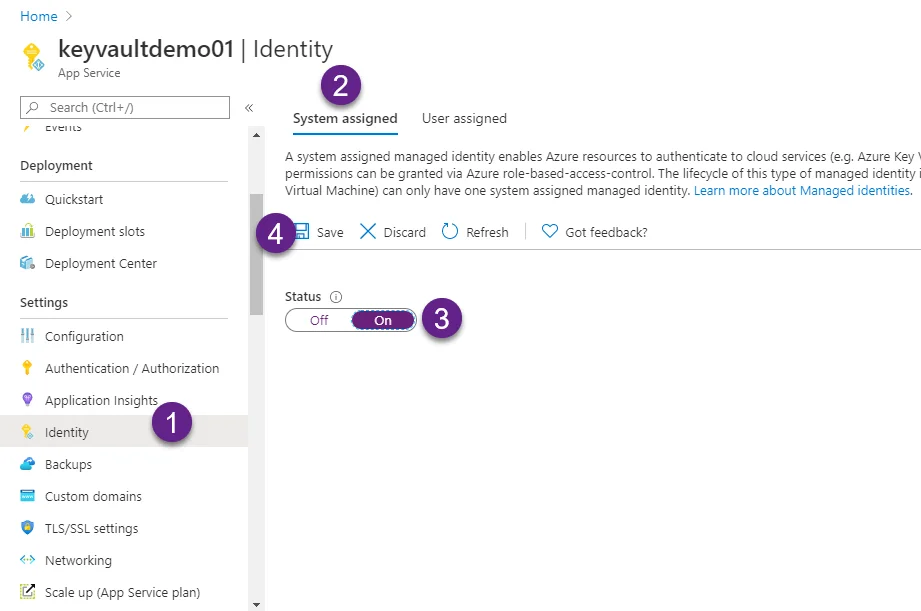The image size is (921, 611).
Task: Click the sidebar search field
Action: pyautogui.click(x=125, y=108)
